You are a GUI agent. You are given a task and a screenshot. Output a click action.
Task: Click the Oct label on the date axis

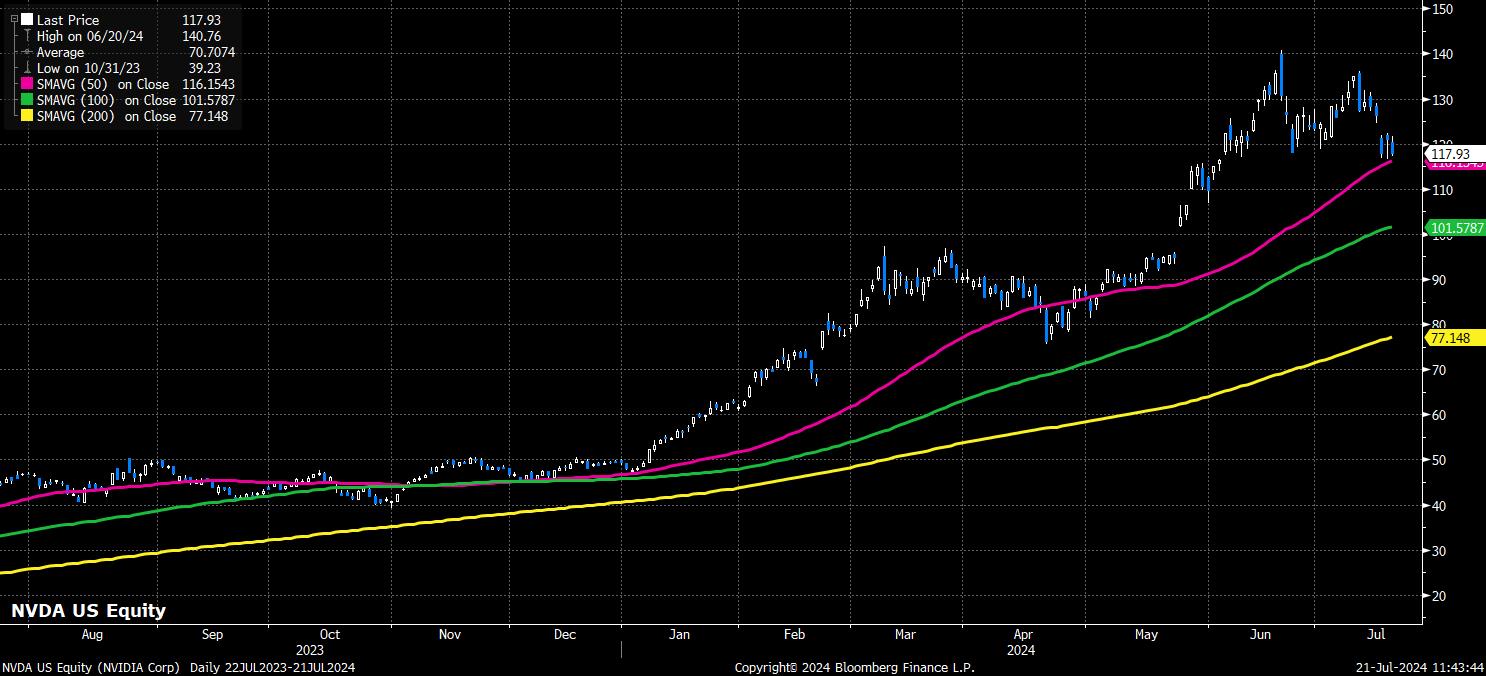coord(330,634)
